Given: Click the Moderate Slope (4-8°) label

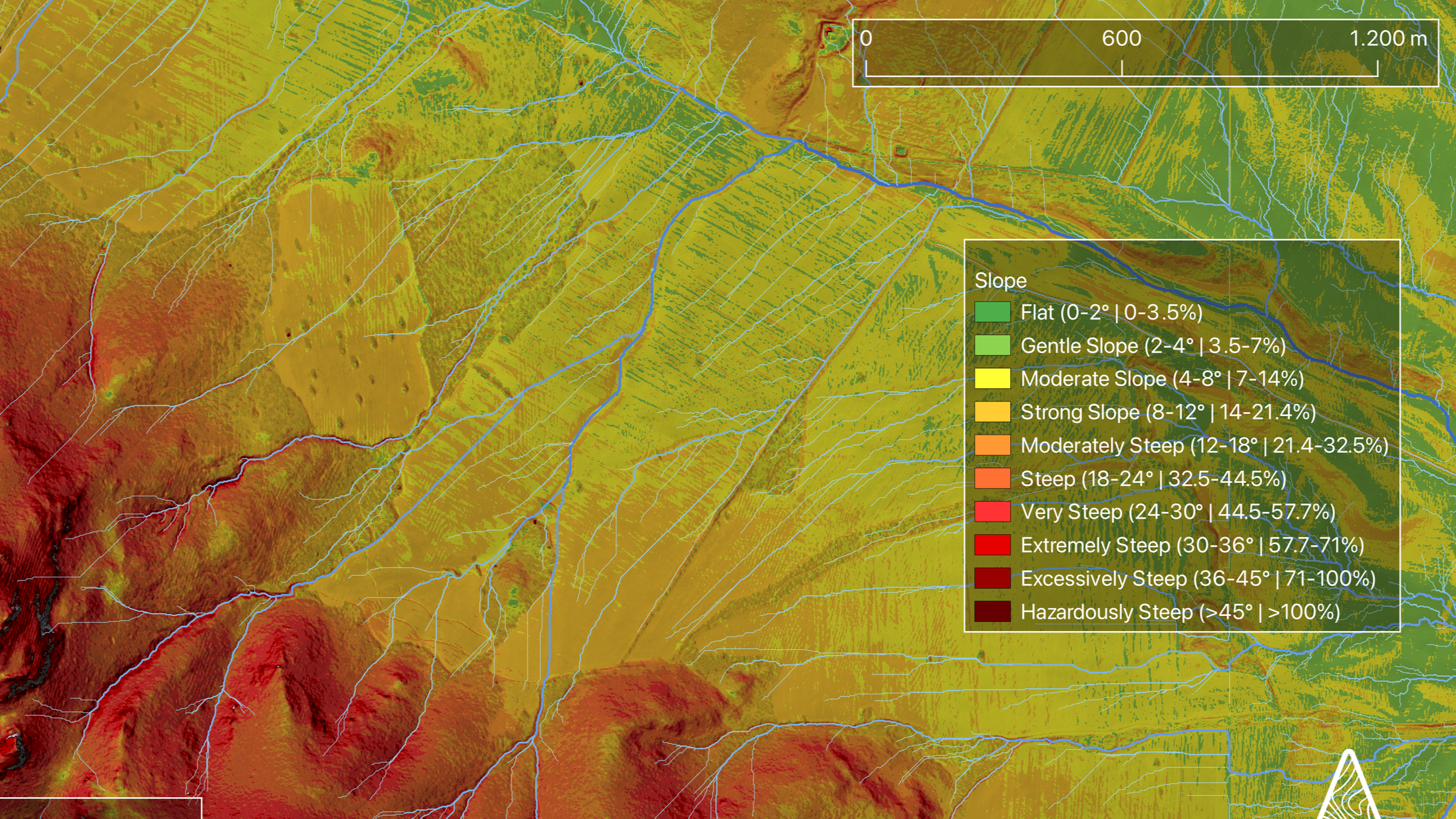Looking at the screenshot, I should (x=1162, y=379).
